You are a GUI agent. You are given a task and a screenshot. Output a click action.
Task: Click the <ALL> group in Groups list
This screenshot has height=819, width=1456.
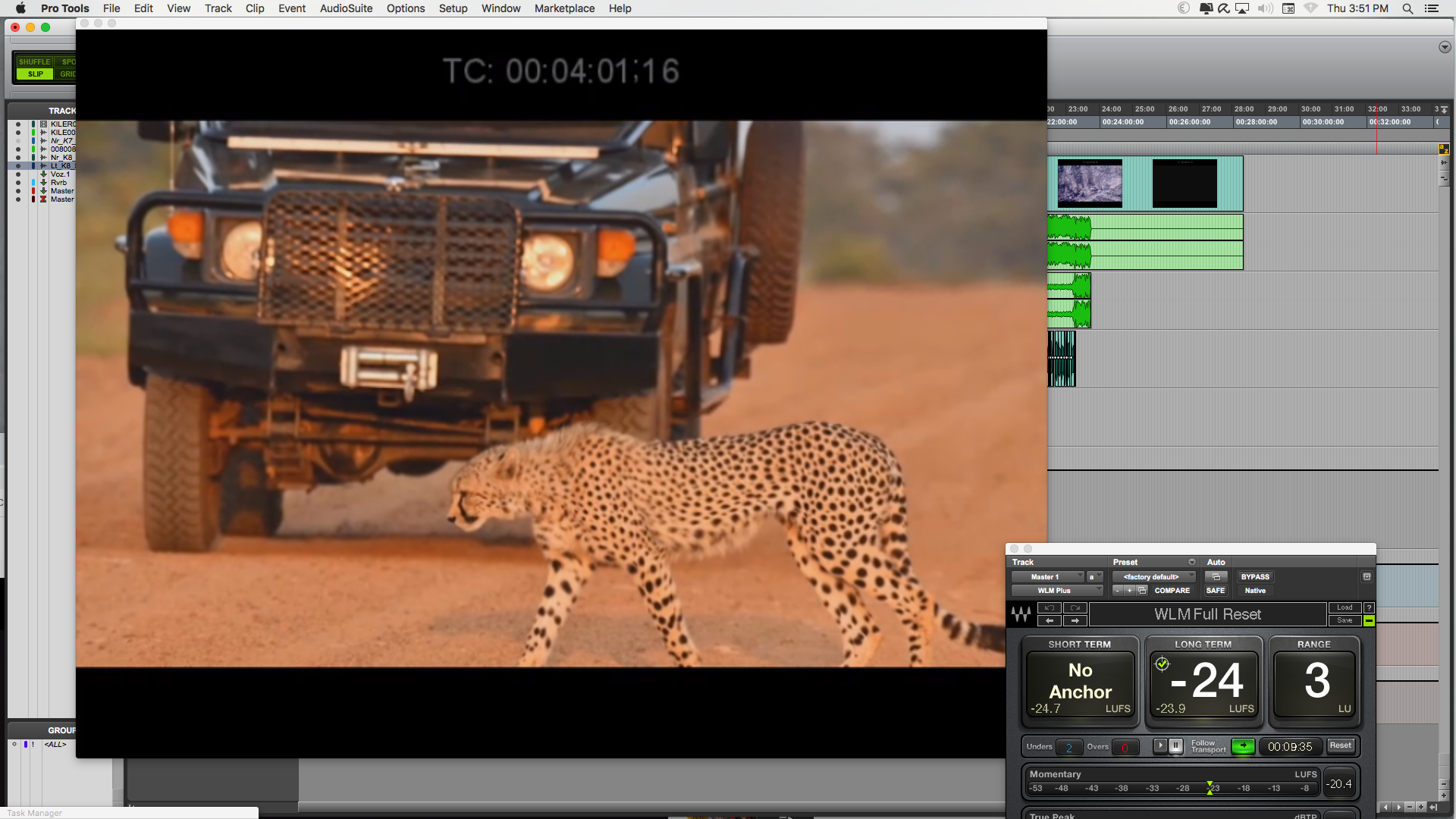click(x=55, y=744)
